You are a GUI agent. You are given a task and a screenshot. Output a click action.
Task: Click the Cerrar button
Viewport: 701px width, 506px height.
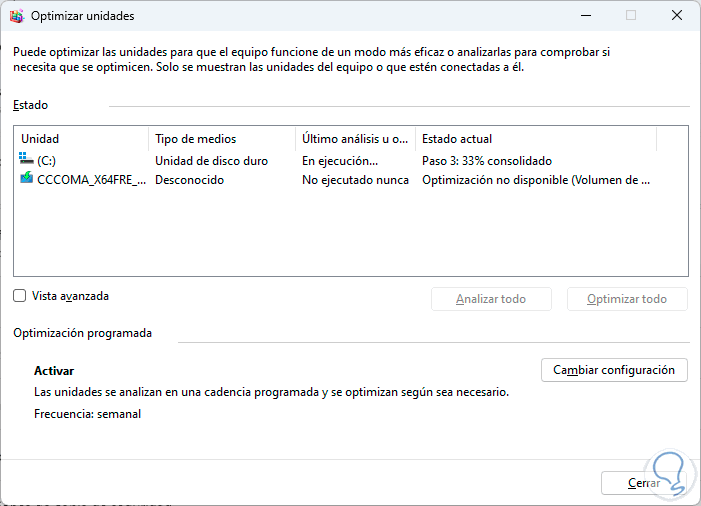pyautogui.click(x=644, y=483)
